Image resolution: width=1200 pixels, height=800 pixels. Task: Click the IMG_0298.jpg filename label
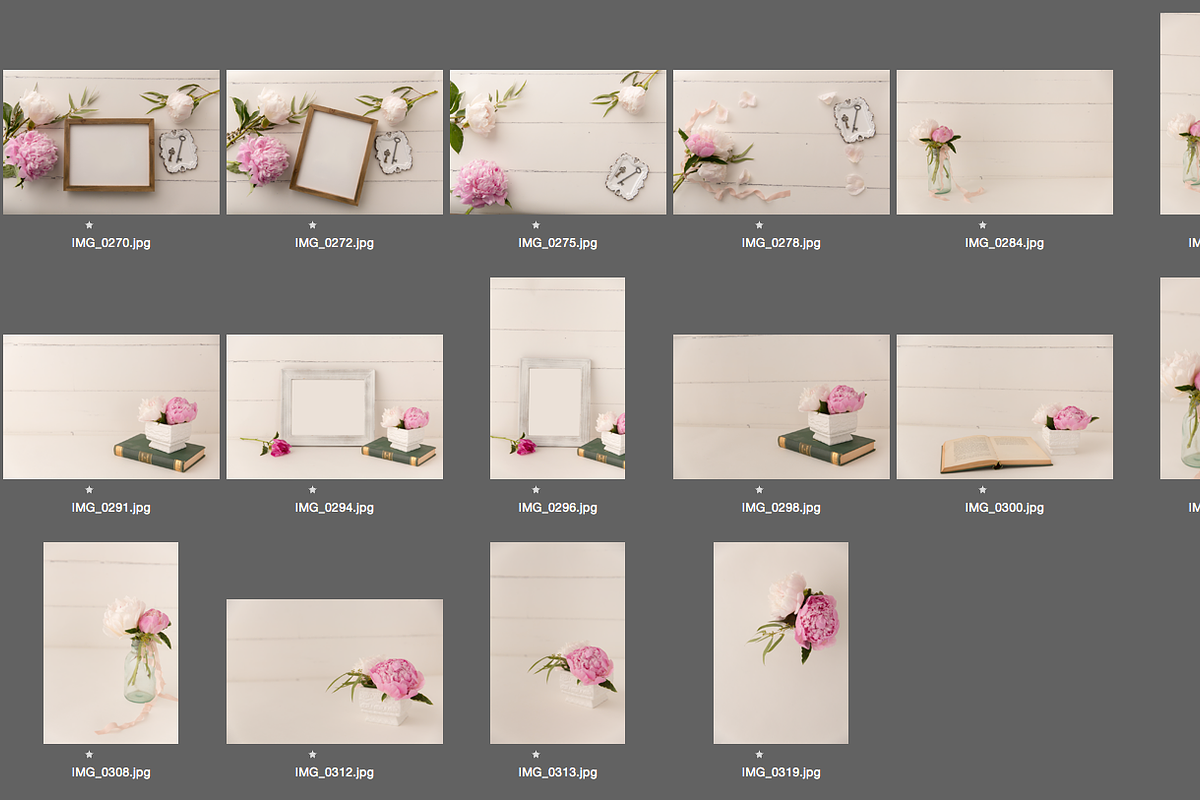(x=781, y=508)
